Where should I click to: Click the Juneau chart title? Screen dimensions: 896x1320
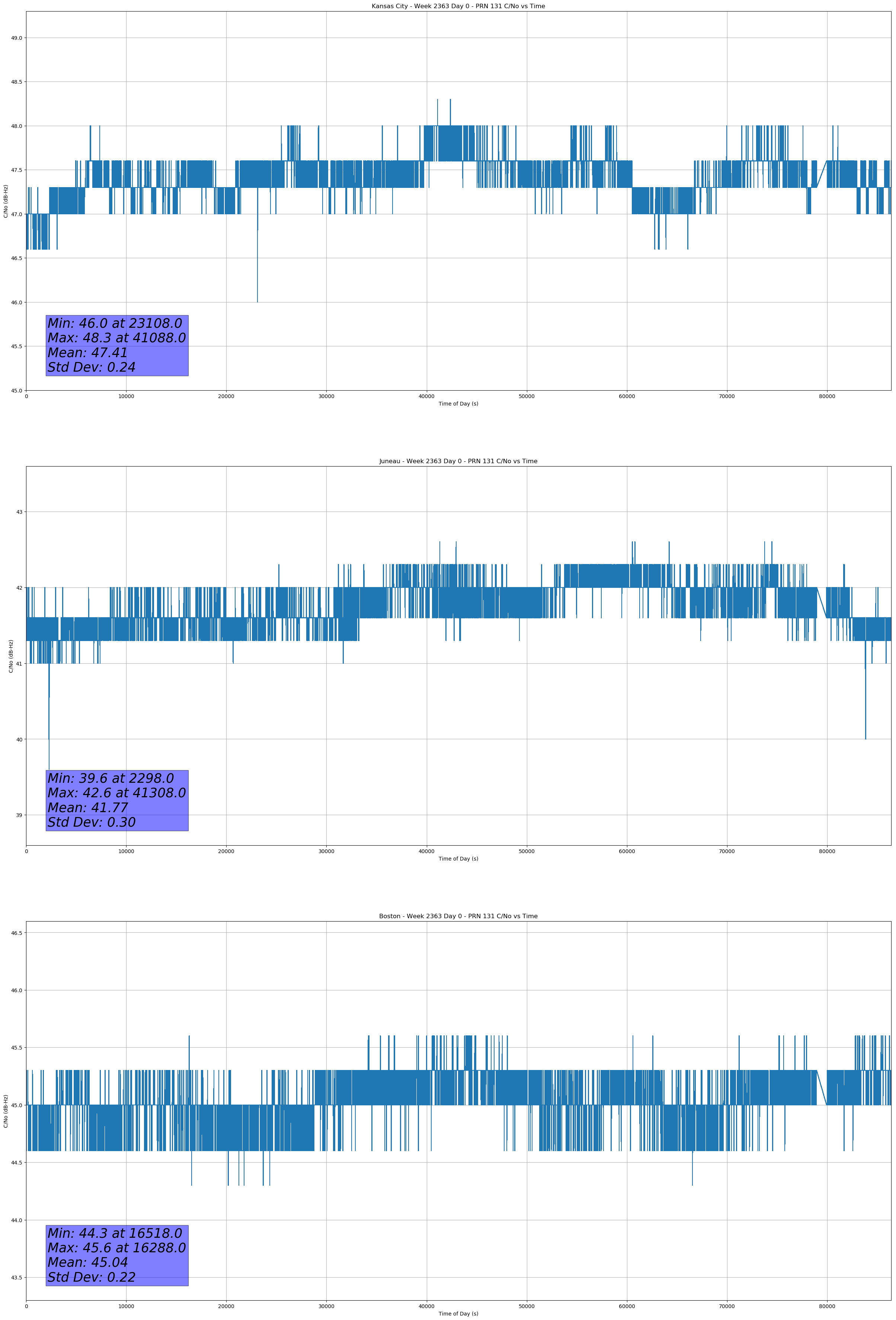coord(458,461)
